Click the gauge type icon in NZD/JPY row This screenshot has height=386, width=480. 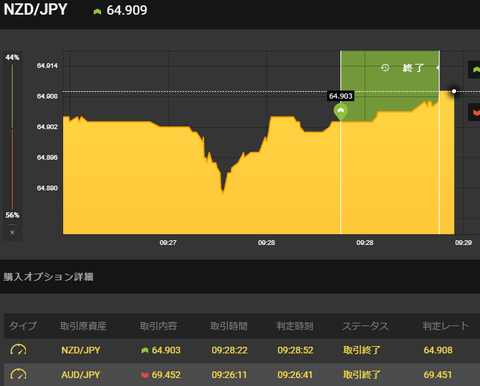point(18,350)
